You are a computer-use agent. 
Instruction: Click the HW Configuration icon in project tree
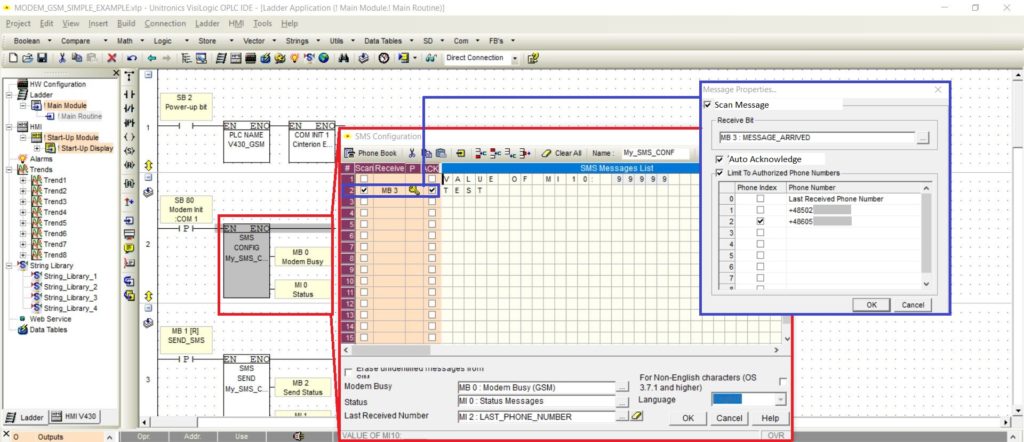(22, 84)
